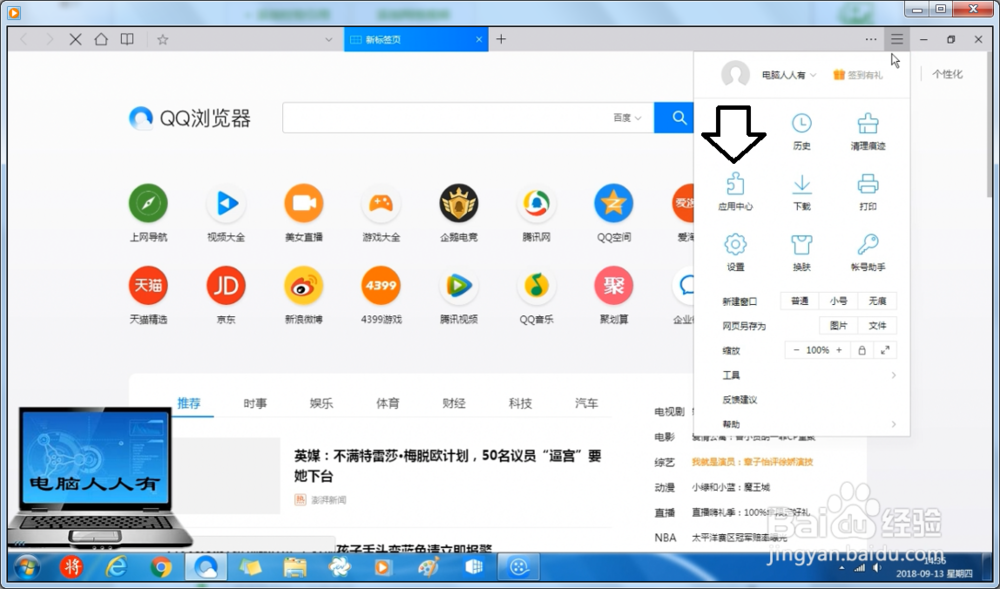Switch to the 体育 news tab
Screen dimensions: 1000x589
point(388,403)
